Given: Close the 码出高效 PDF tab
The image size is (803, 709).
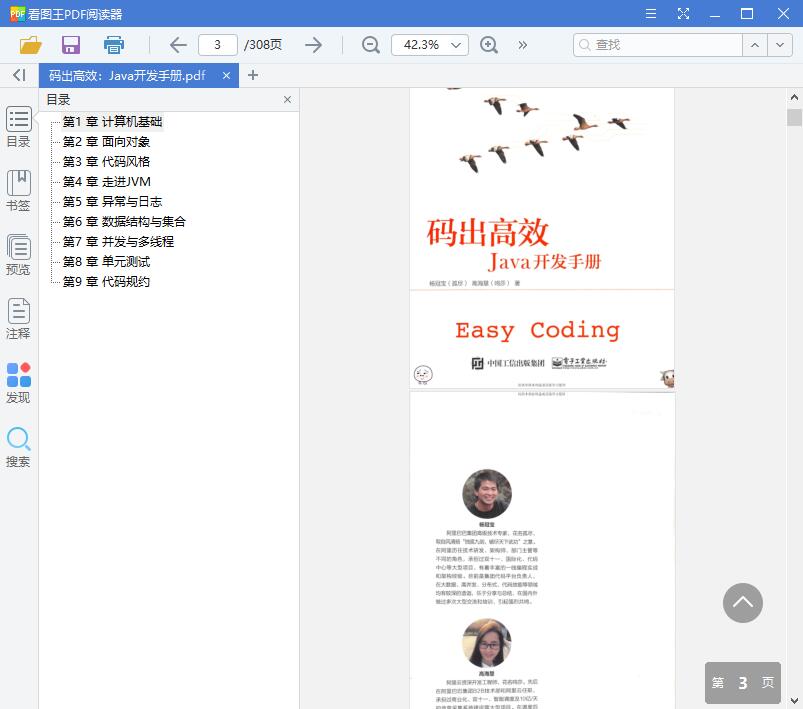Looking at the screenshot, I should click(x=226, y=76).
